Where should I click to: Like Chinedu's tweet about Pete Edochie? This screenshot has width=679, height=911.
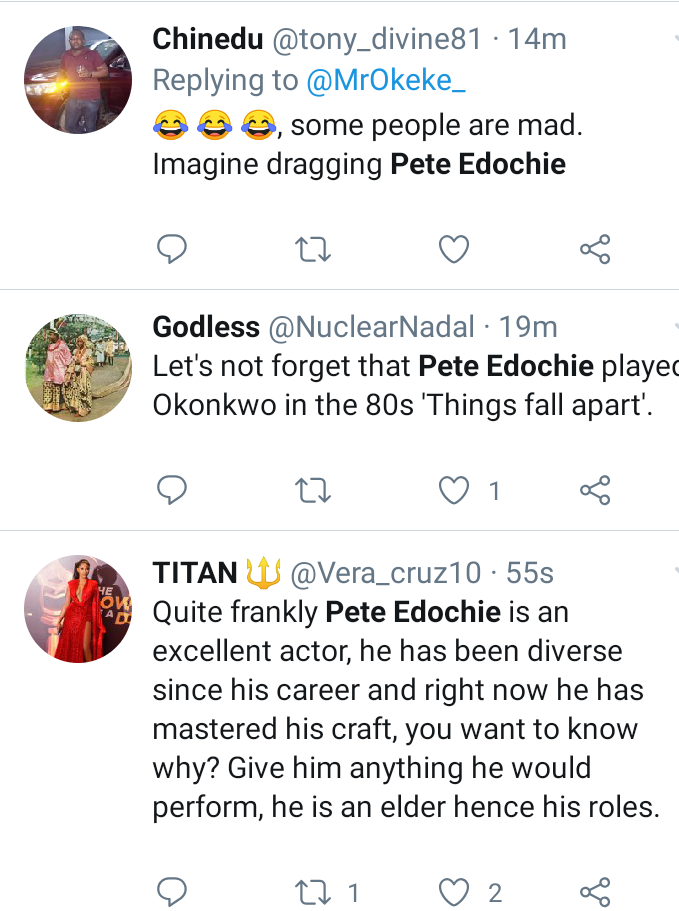tap(454, 249)
